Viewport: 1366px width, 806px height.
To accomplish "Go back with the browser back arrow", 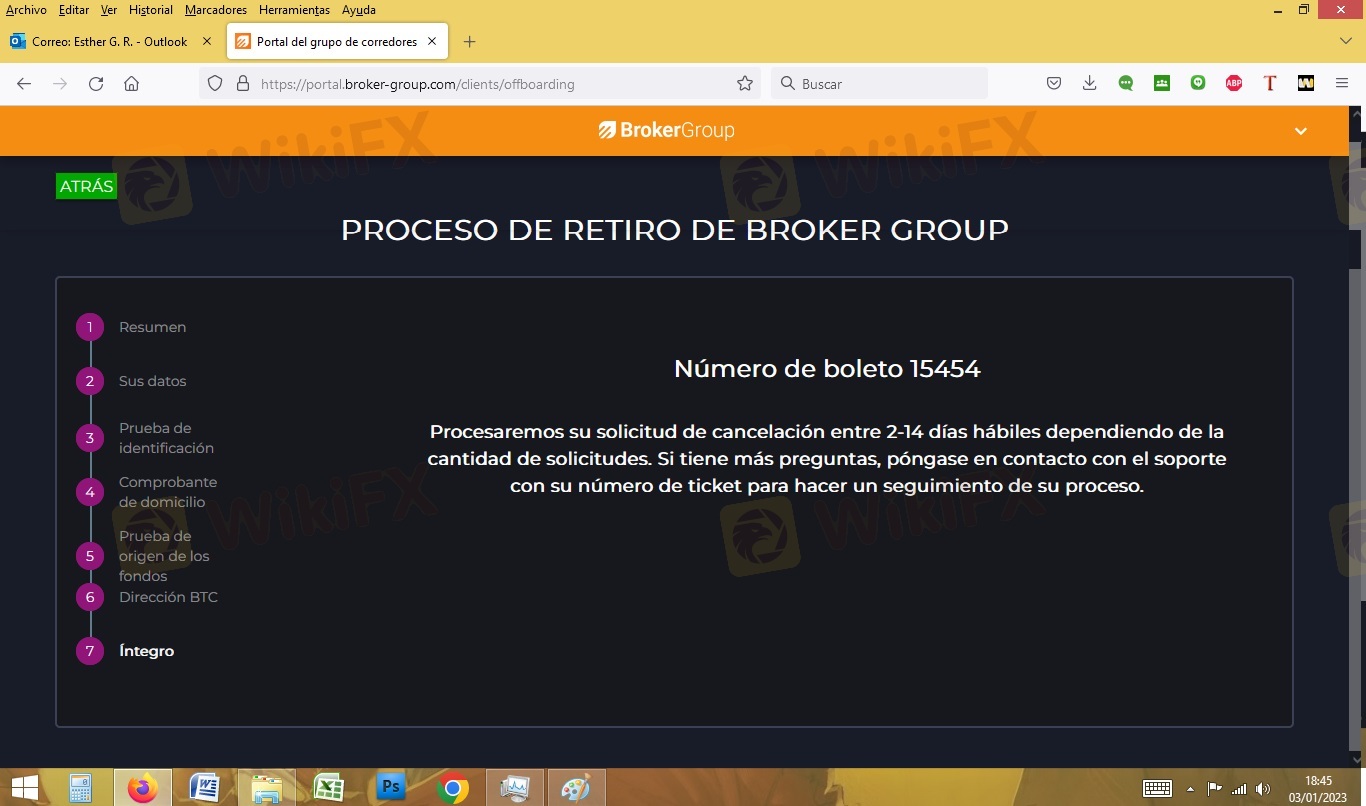I will coord(24,84).
